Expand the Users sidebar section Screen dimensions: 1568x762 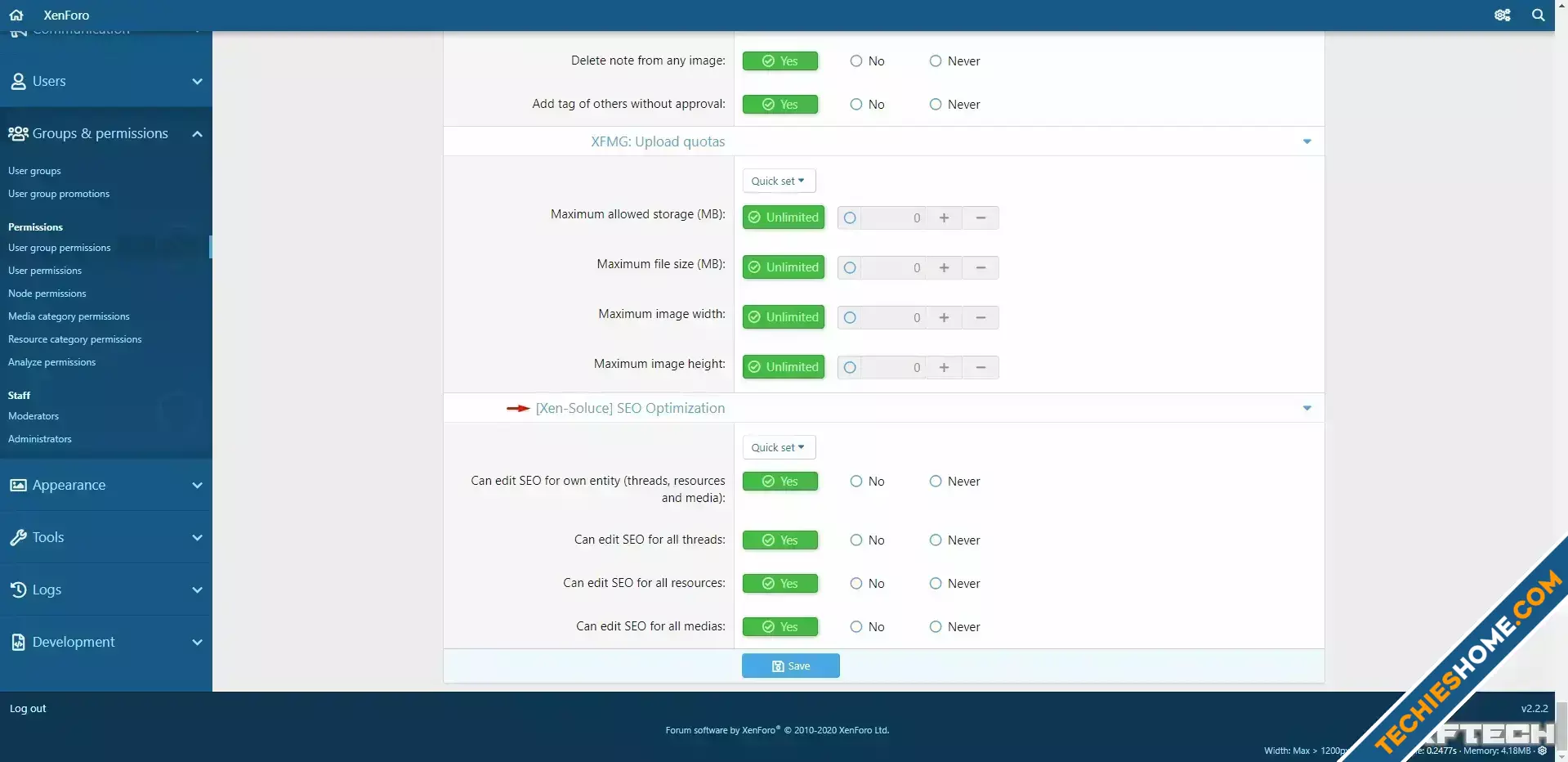(x=197, y=81)
